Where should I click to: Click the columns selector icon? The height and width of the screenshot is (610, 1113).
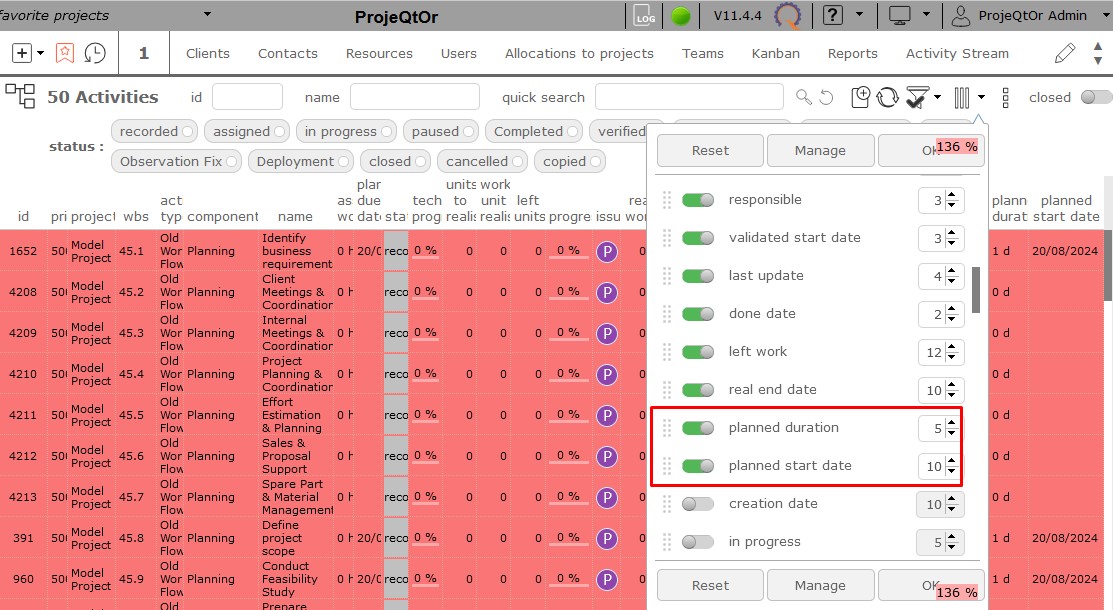pyautogui.click(x=962, y=97)
